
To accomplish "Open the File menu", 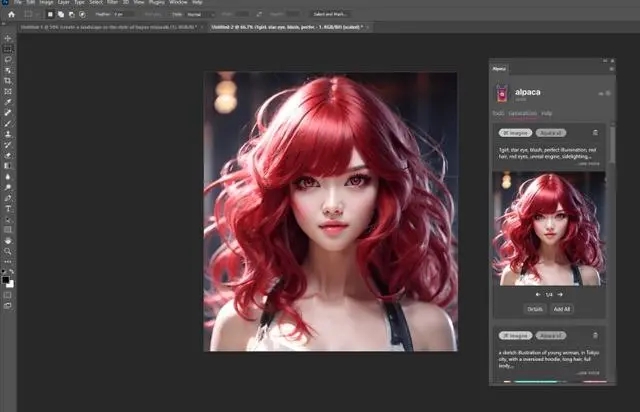I will pos(18,2).
